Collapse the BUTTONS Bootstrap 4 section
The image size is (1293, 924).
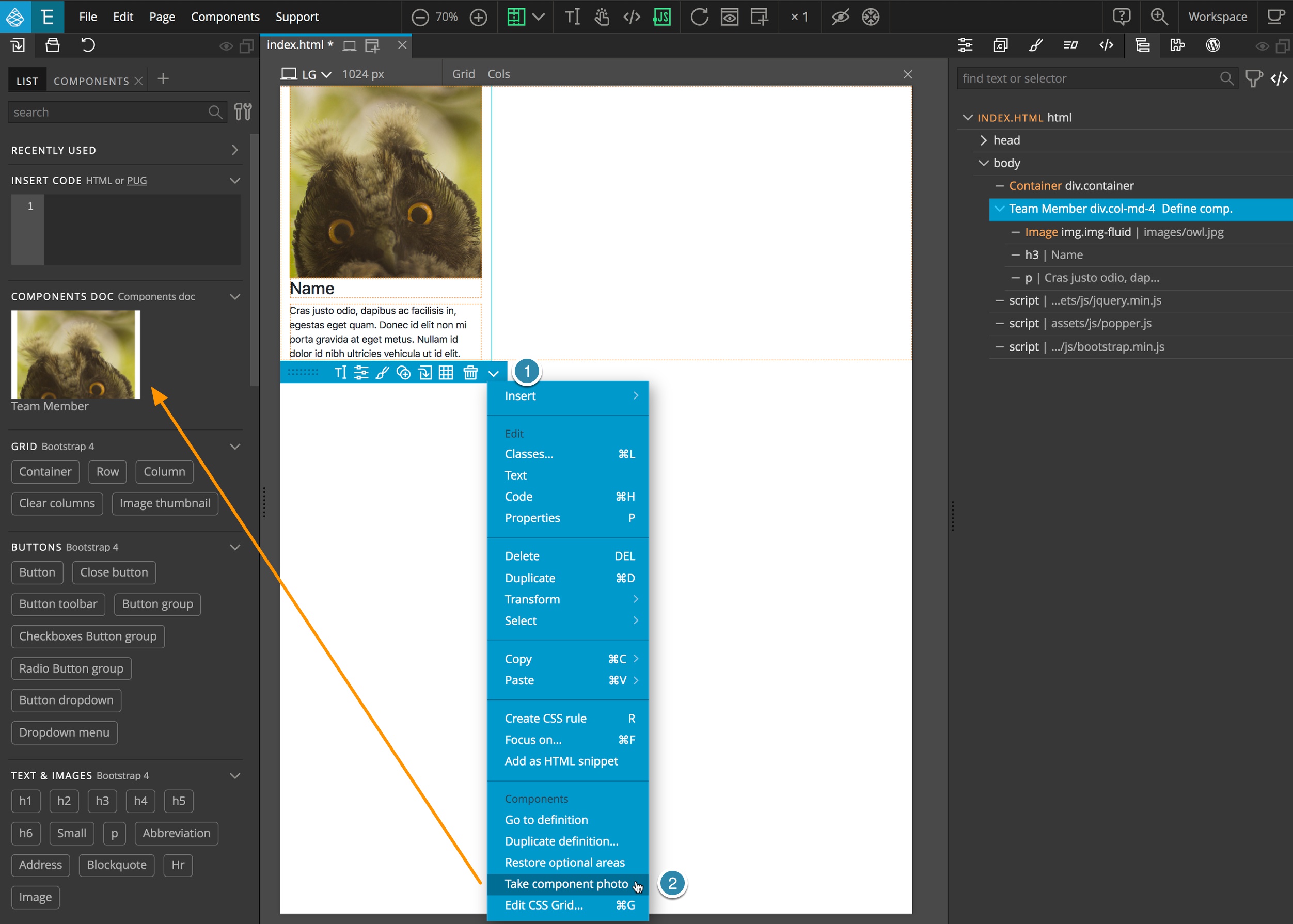pyautogui.click(x=234, y=547)
